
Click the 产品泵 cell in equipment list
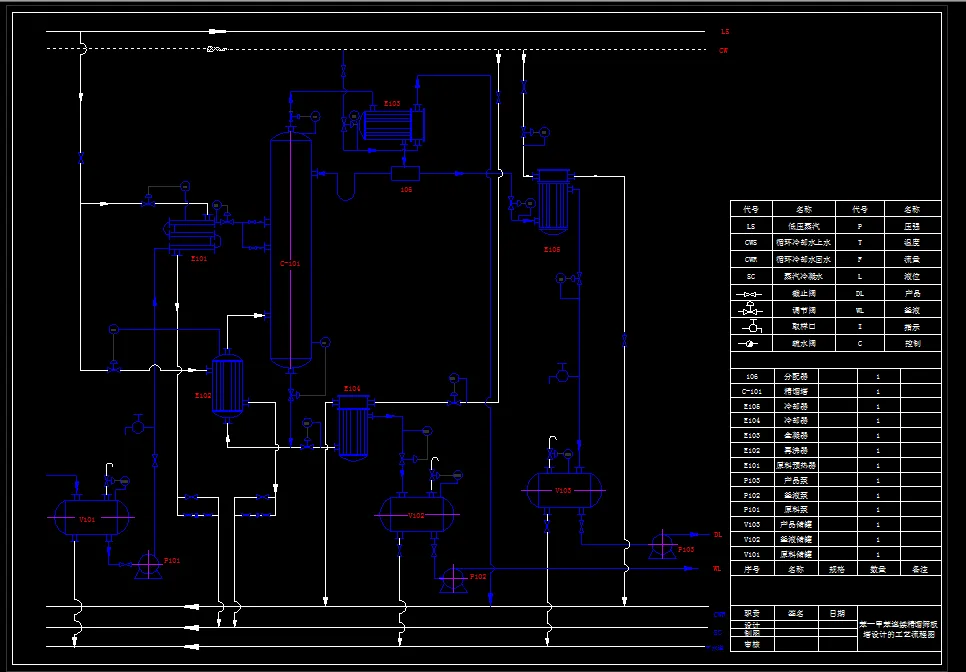(795, 480)
